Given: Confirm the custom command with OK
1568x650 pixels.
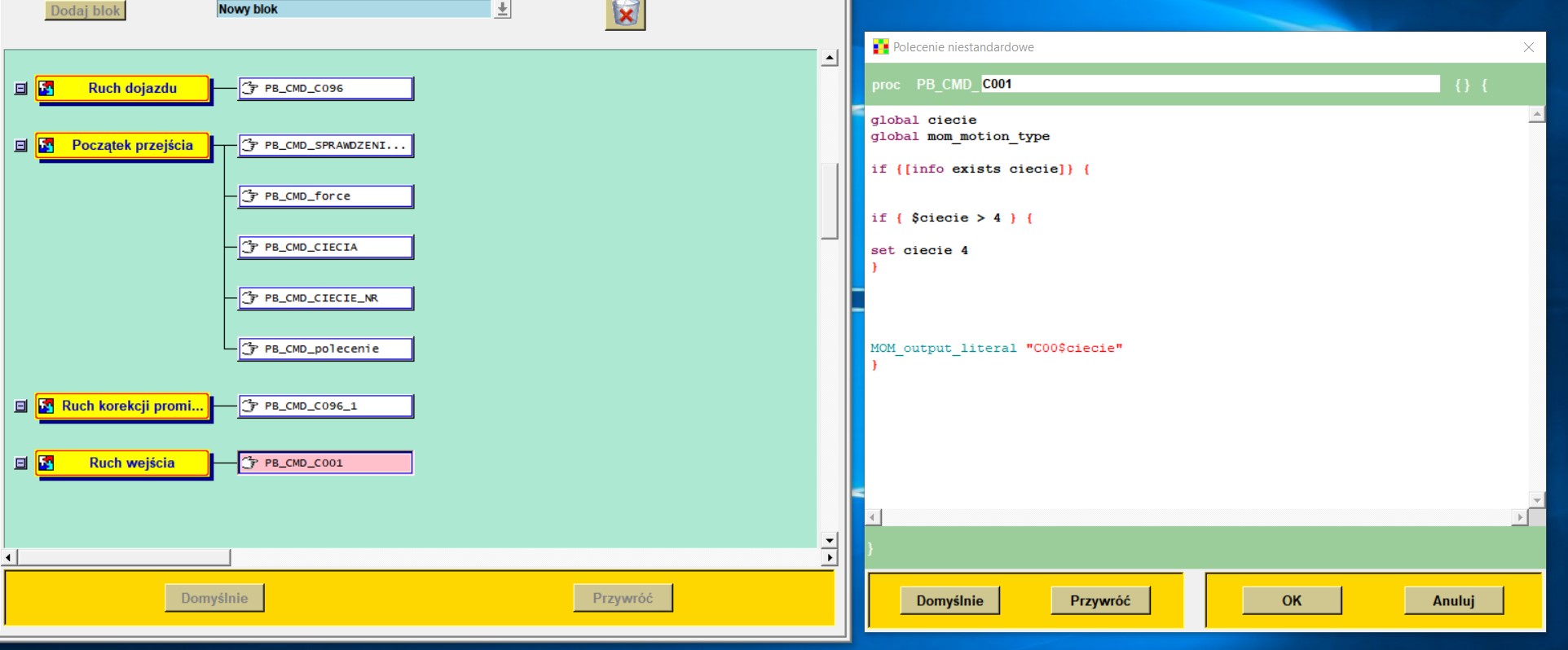Looking at the screenshot, I should tap(1292, 601).
